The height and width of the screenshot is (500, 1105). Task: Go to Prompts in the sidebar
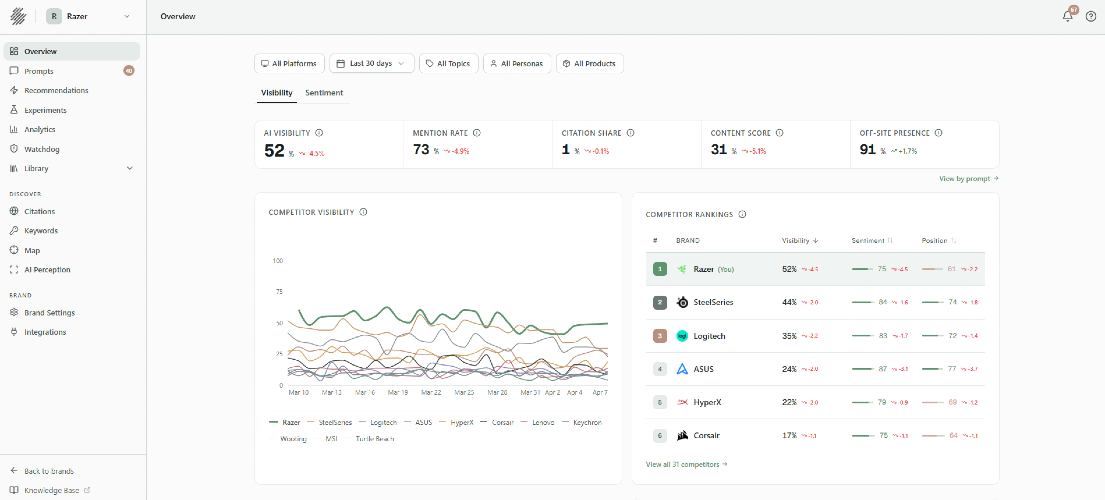[39, 71]
